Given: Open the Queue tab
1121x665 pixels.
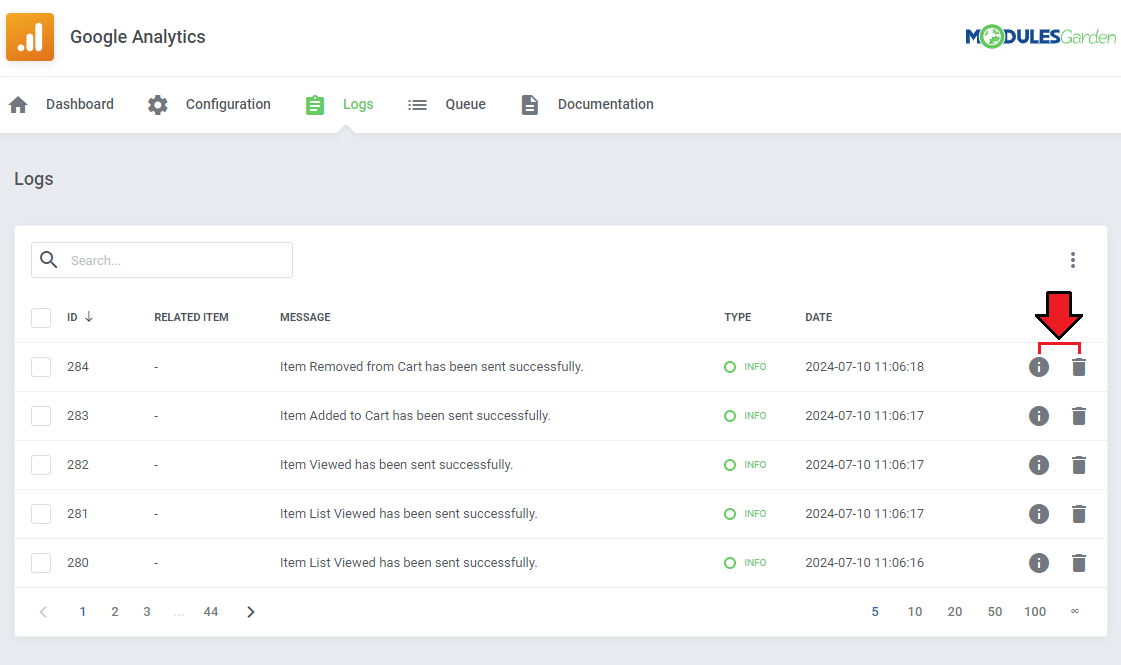Looking at the screenshot, I should click(465, 104).
